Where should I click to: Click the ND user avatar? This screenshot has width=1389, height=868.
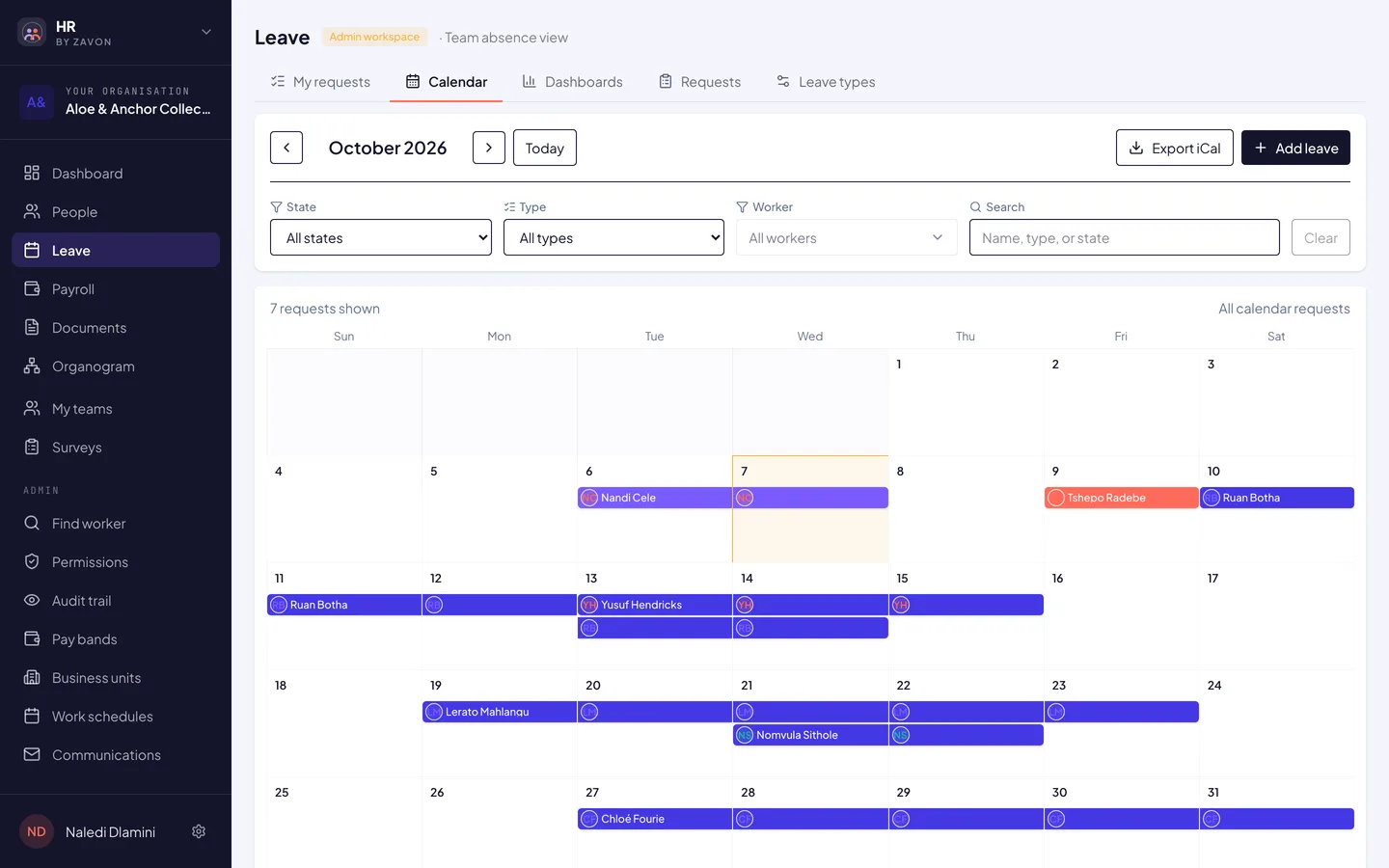(x=37, y=831)
